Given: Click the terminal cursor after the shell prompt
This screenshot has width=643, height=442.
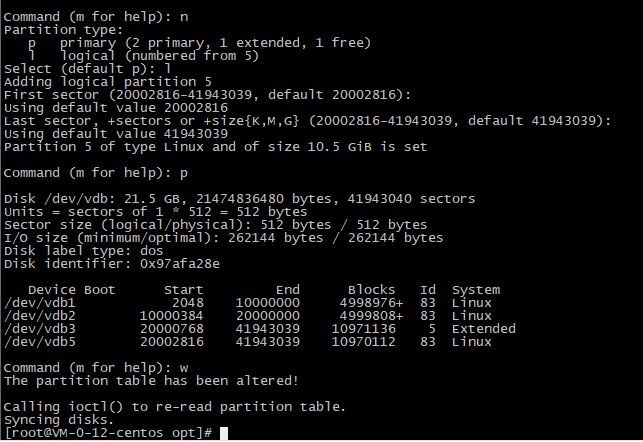Looking at the screenshot, I should click(x=224, y=433).
